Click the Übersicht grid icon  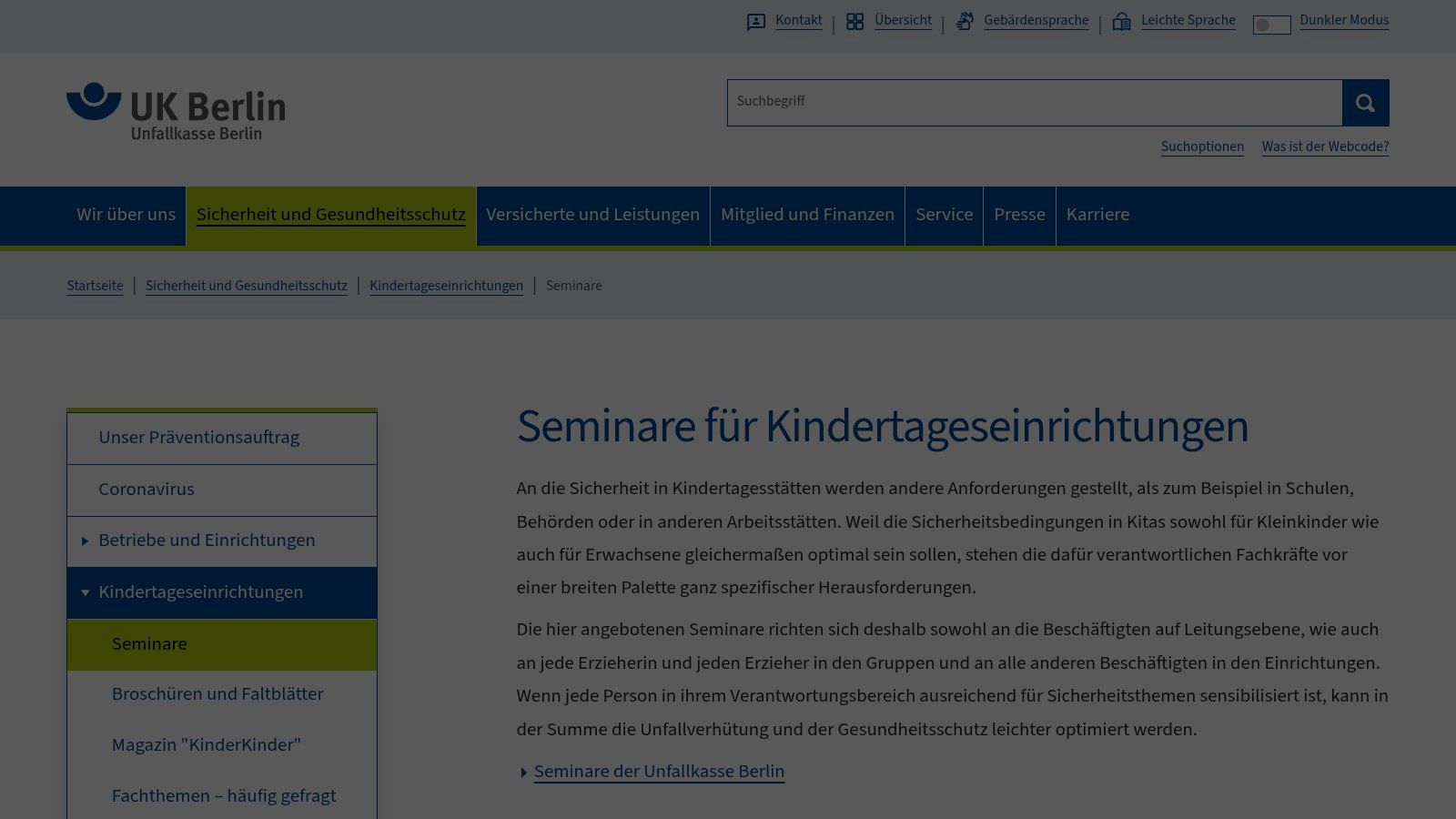click(x=854, y=22)
